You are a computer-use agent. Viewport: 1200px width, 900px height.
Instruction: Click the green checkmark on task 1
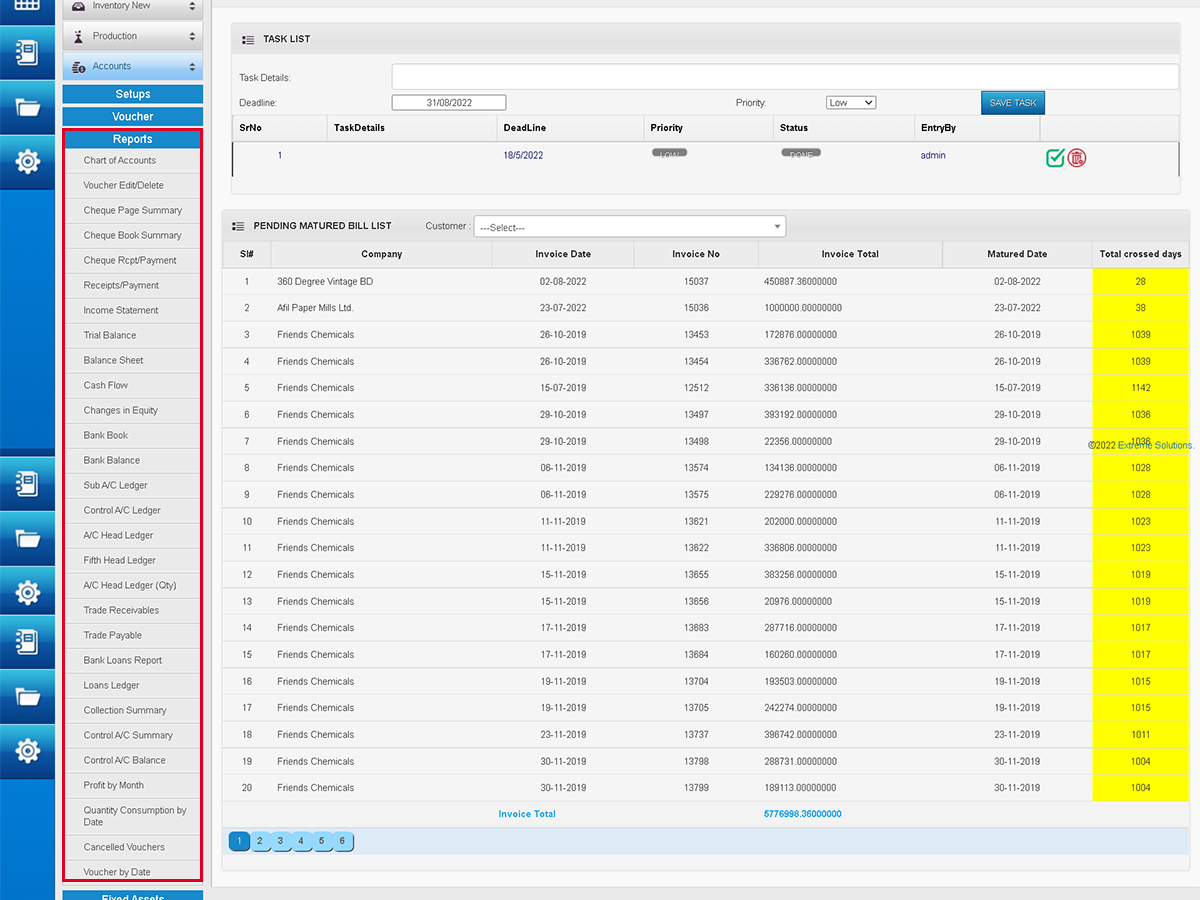tap(1055, 158)
